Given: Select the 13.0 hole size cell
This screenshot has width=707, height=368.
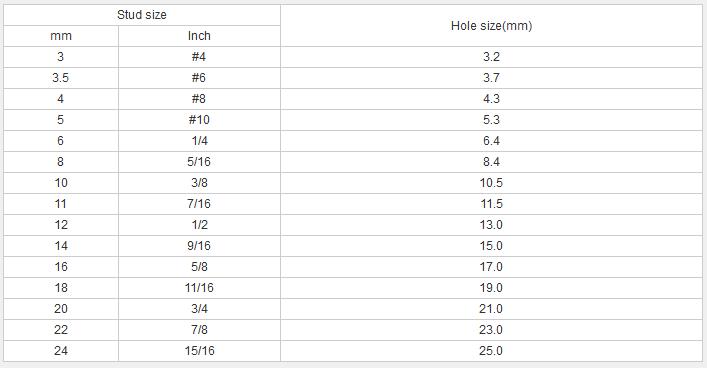Looking at the screenshot, I should pyautogui.click(x=491, y=225).
